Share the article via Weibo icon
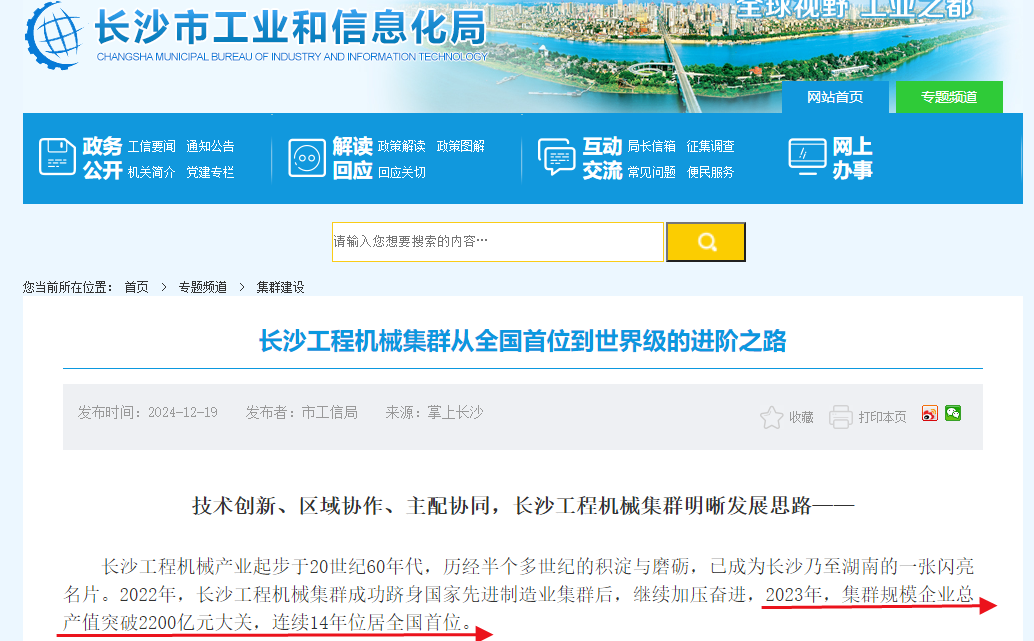The width and height of the screenshot is (1034, 641). pyautogui.click(x=930, y=413)
